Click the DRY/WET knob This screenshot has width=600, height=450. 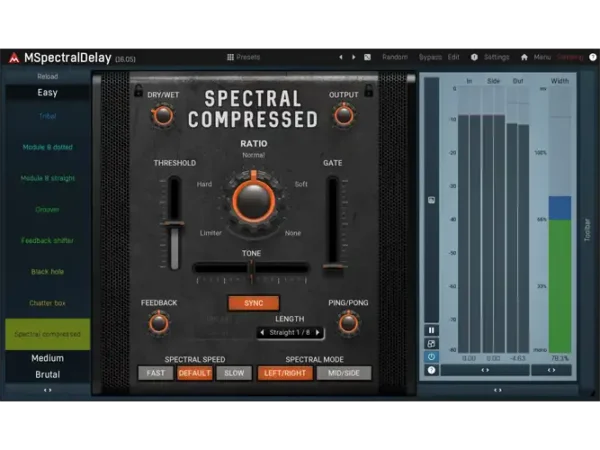(163, 116)
